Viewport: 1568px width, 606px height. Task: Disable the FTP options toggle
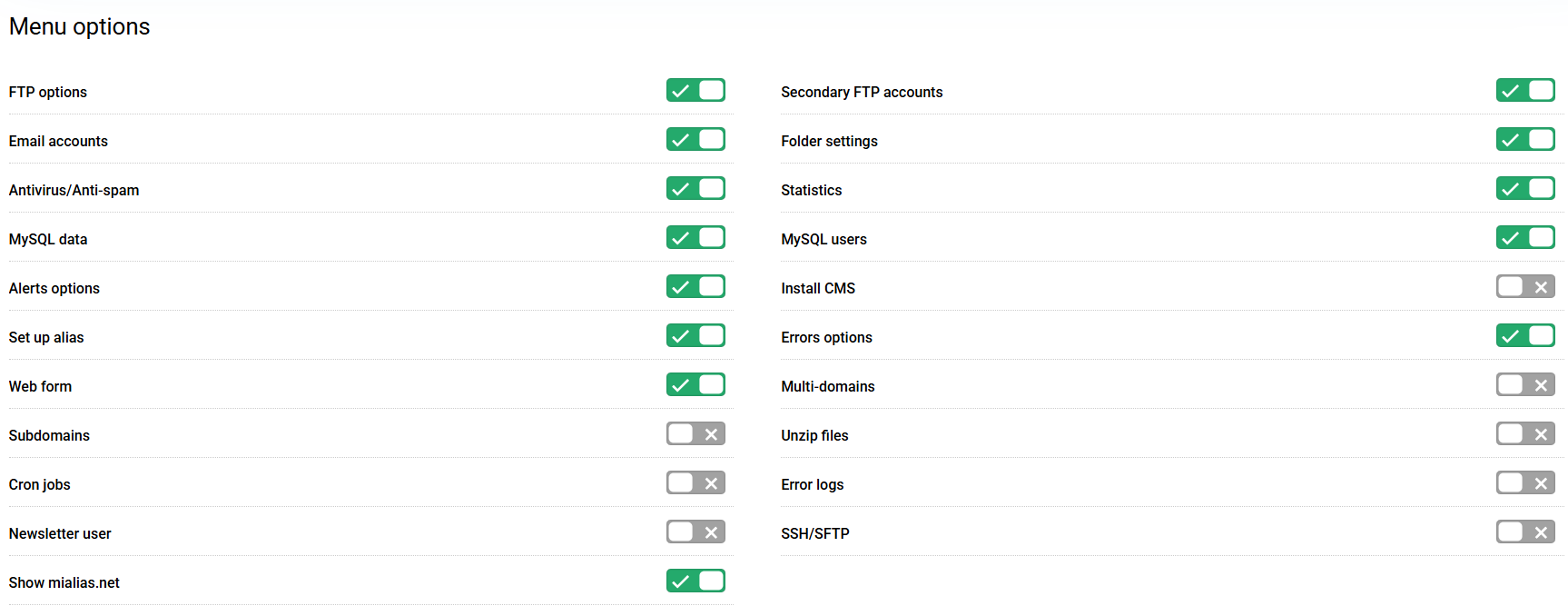pyautogui.click(x=695, y=91)
